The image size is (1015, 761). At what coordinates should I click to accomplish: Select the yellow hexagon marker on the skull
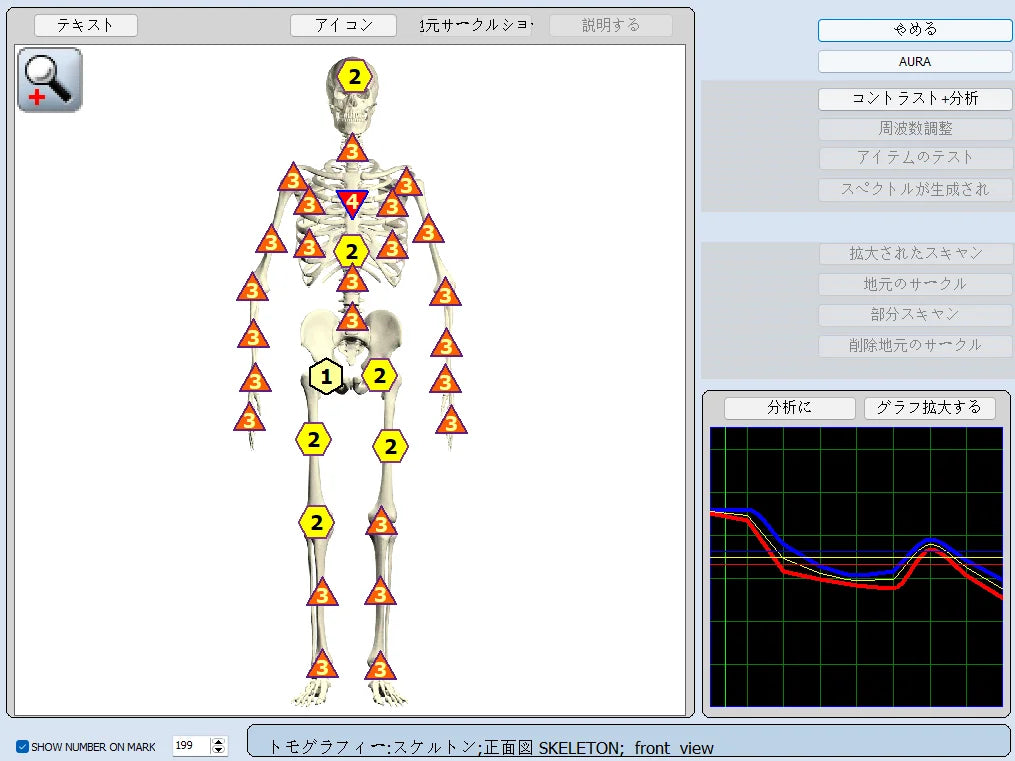point(353,76)
